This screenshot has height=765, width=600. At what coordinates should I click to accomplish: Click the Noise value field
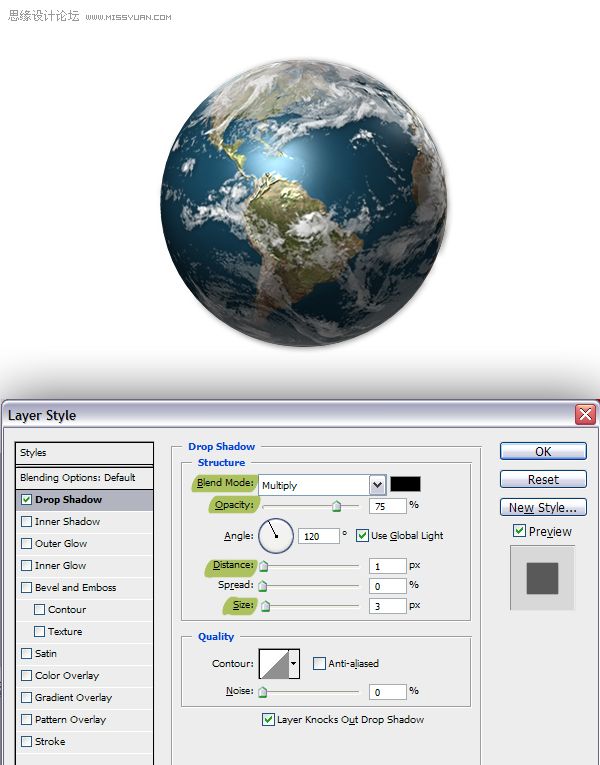click(387, 692)
